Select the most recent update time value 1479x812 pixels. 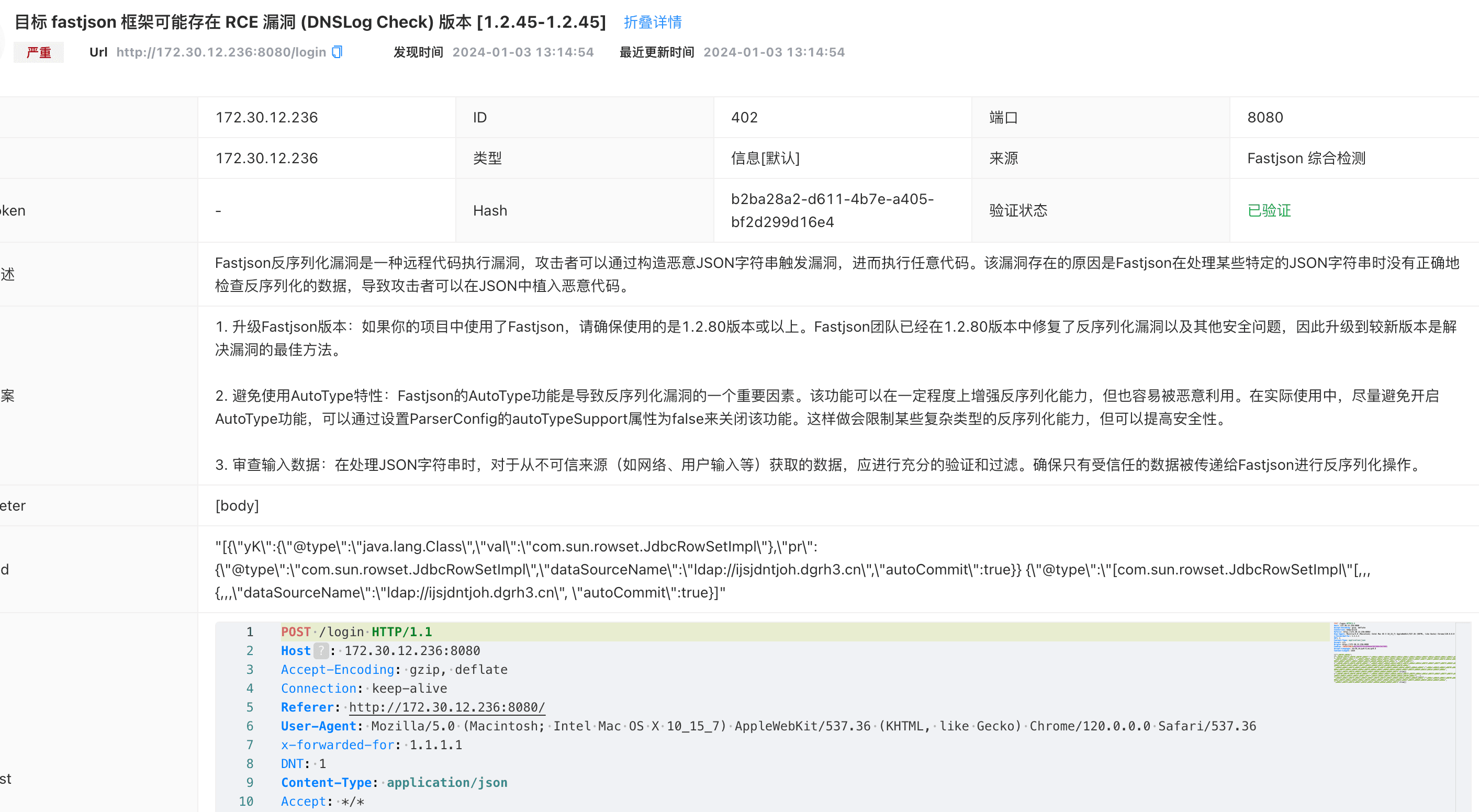click(774, 52)
